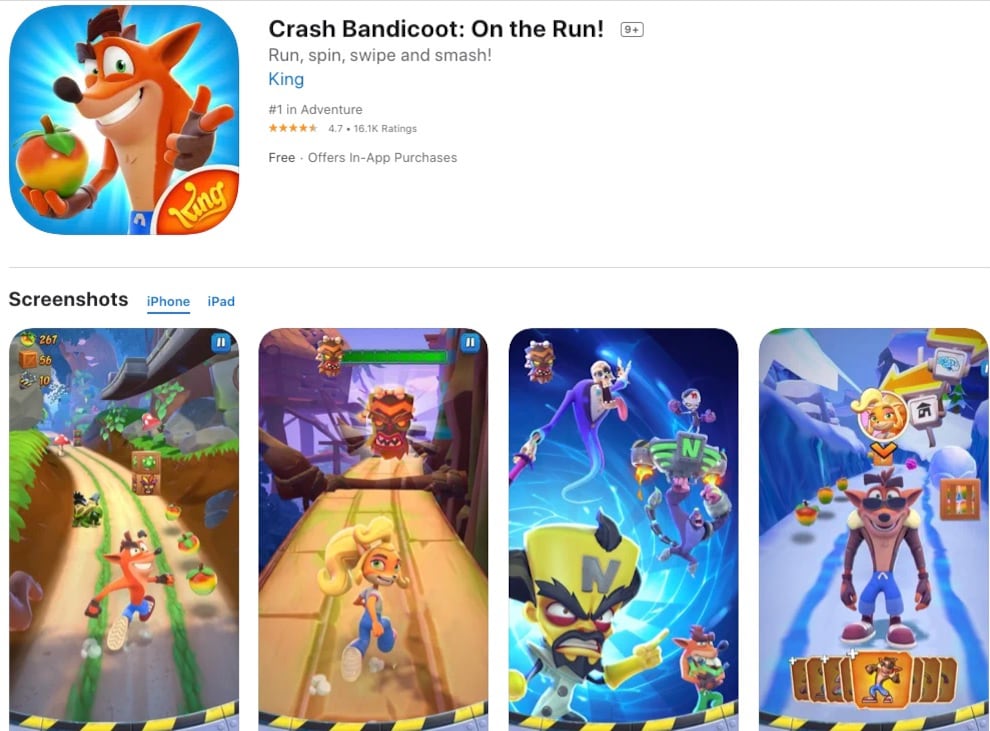Click the Crash Bandicoot: On the Run! title

click(436, 29)
